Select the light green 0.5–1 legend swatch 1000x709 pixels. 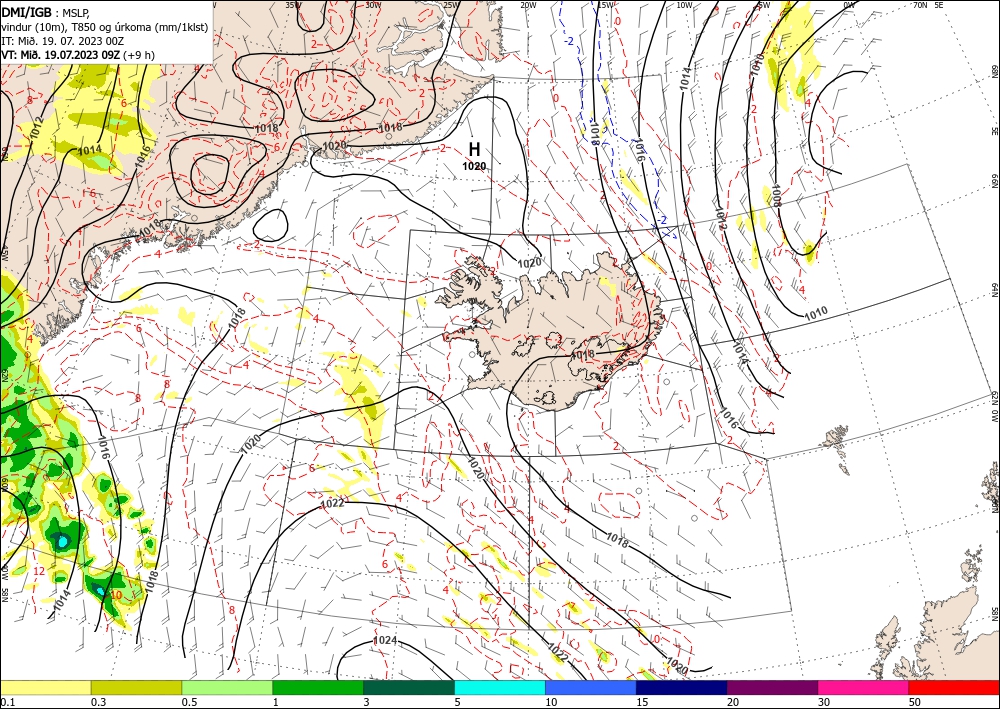(227, 687)
